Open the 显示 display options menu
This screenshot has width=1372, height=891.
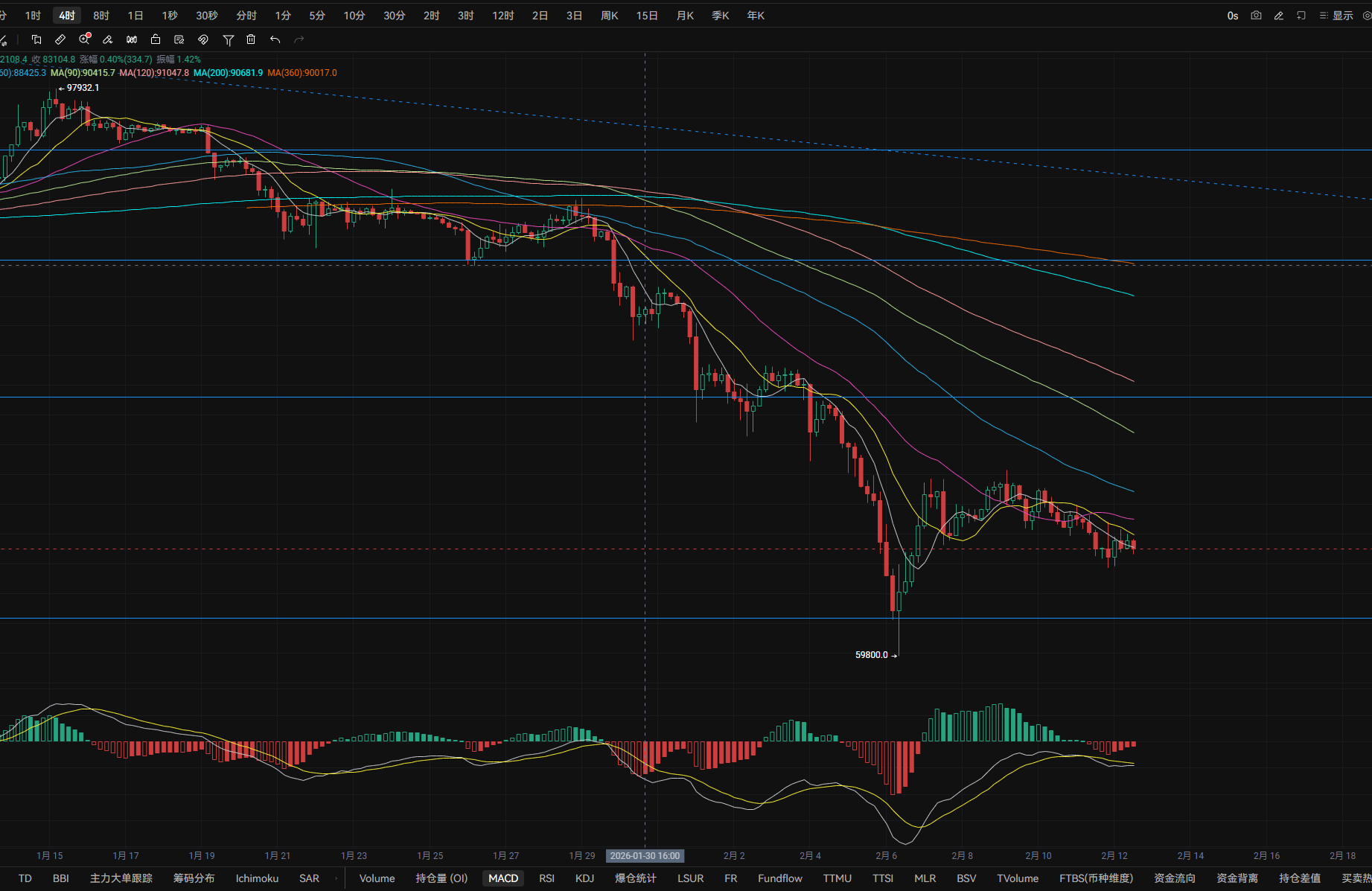coord(1336,16)
